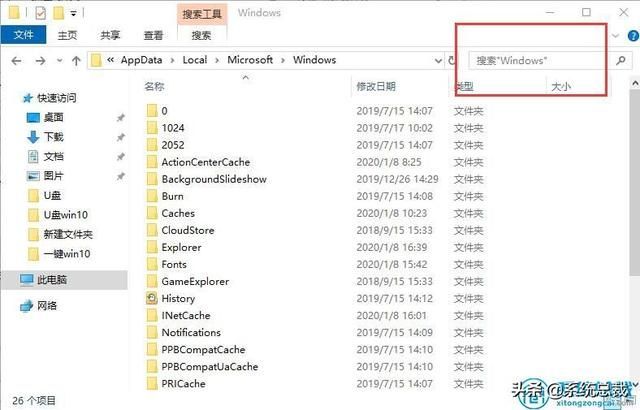Switch to the 查看 ribbon tab
This screenshot has height=410, width=640.
(153, 35)
